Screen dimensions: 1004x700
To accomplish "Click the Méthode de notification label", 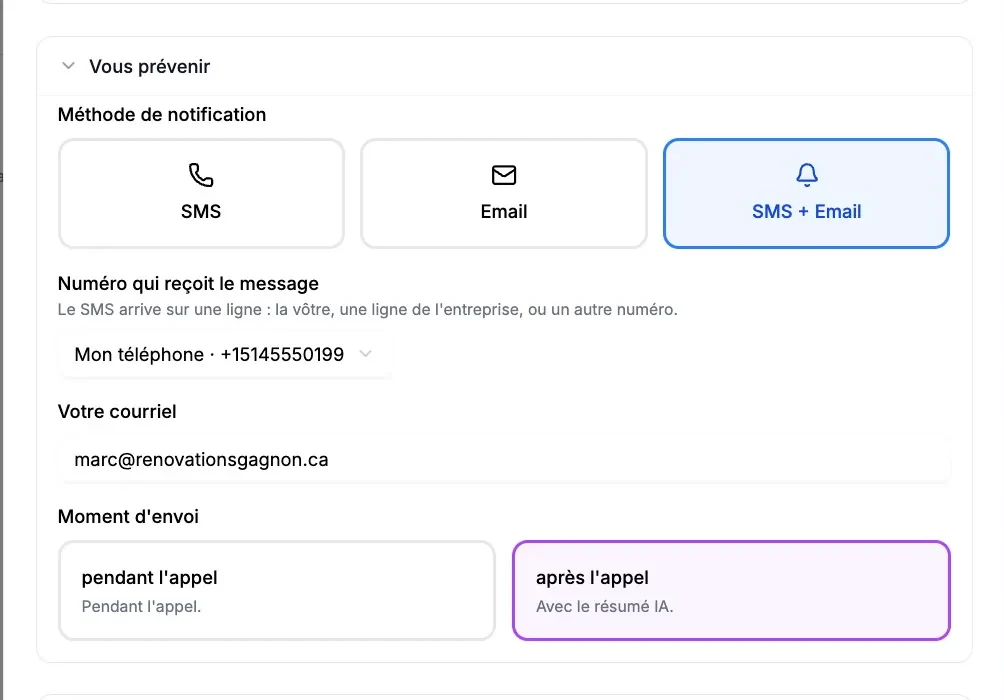I will point(162,115).
